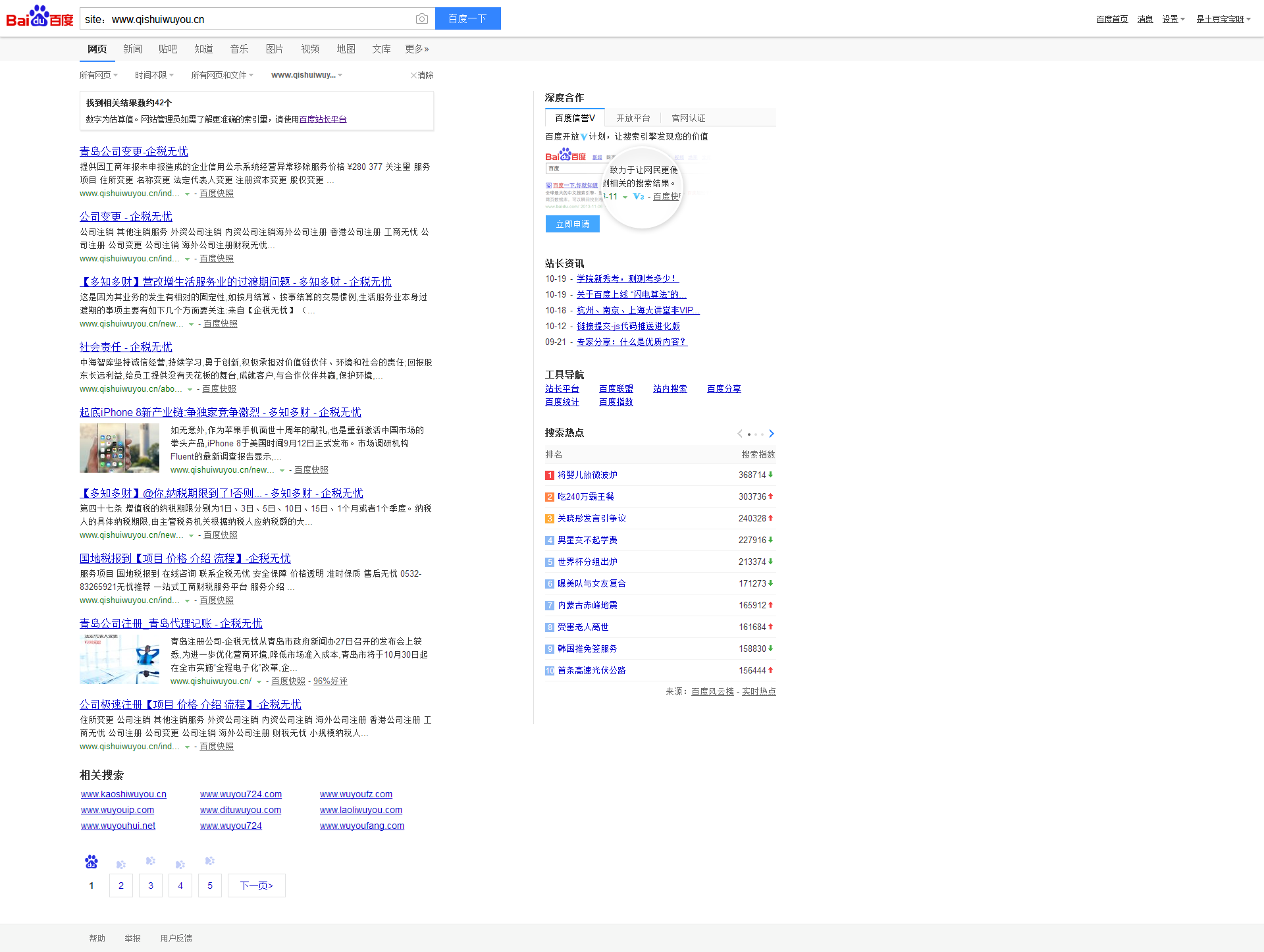Open result 青岛公司变更-企税无忧

pos(134,151)
